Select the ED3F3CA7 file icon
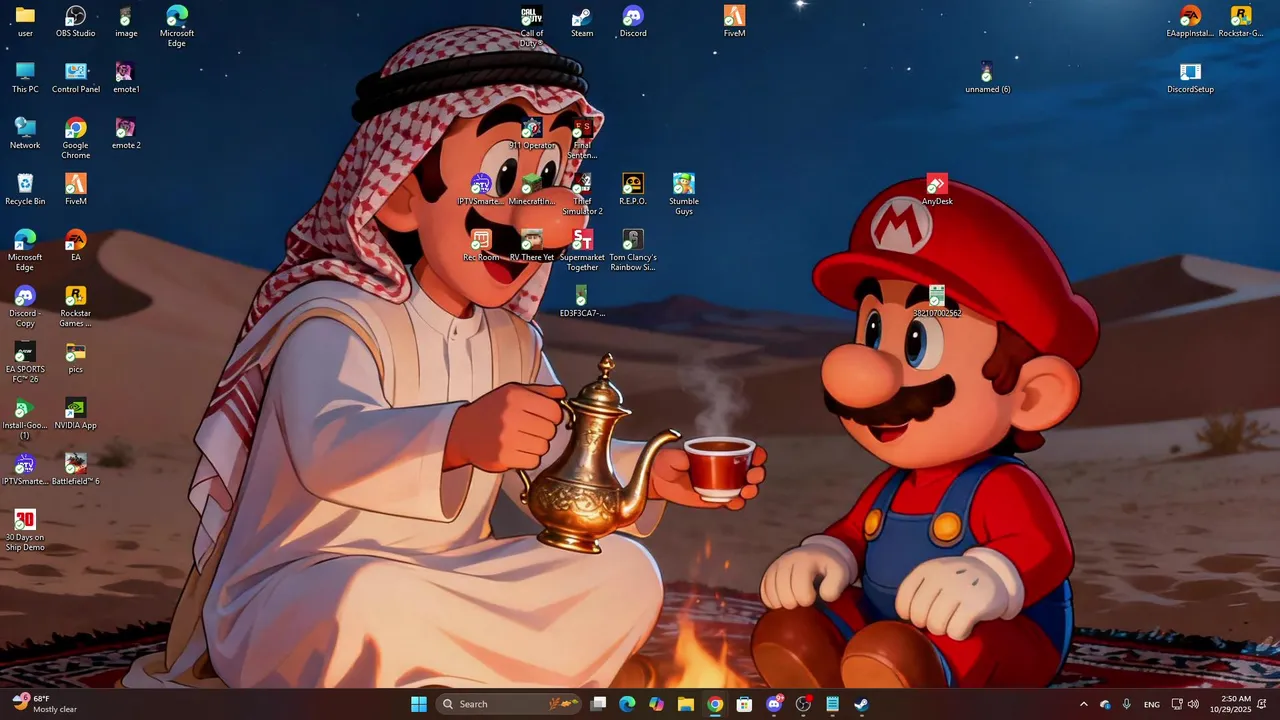Viewport: 1280px width, 720px height. [582, 301]
